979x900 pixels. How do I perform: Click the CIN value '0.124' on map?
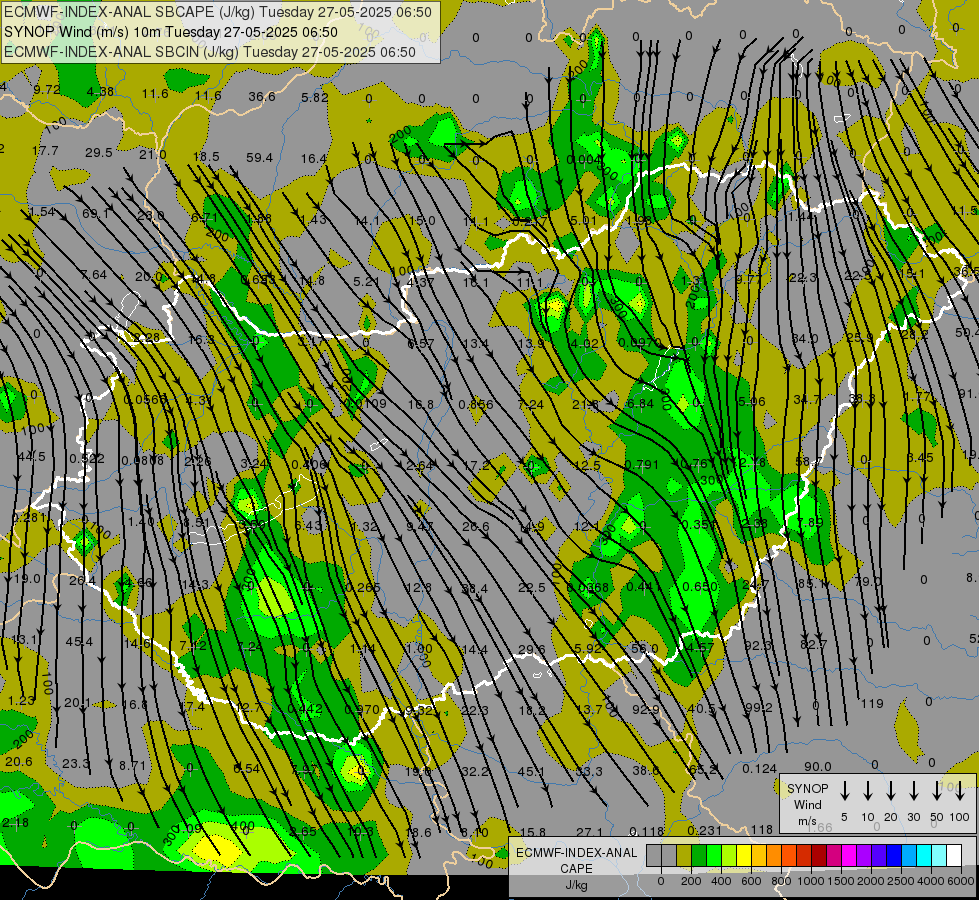pyautogui.click(x=759, y=769)
